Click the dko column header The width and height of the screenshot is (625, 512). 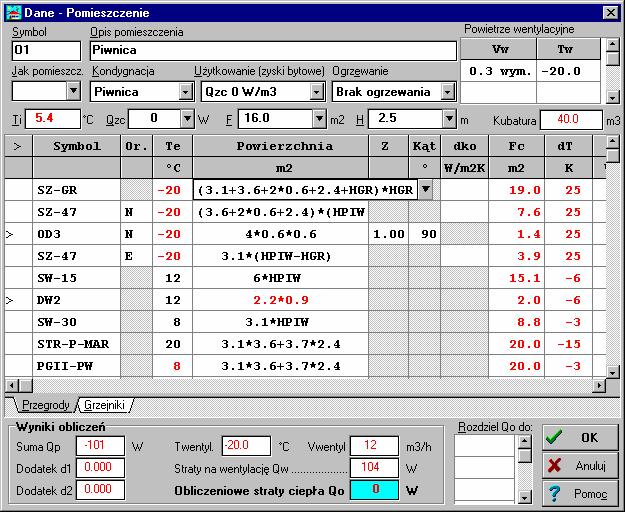(465, 146)
